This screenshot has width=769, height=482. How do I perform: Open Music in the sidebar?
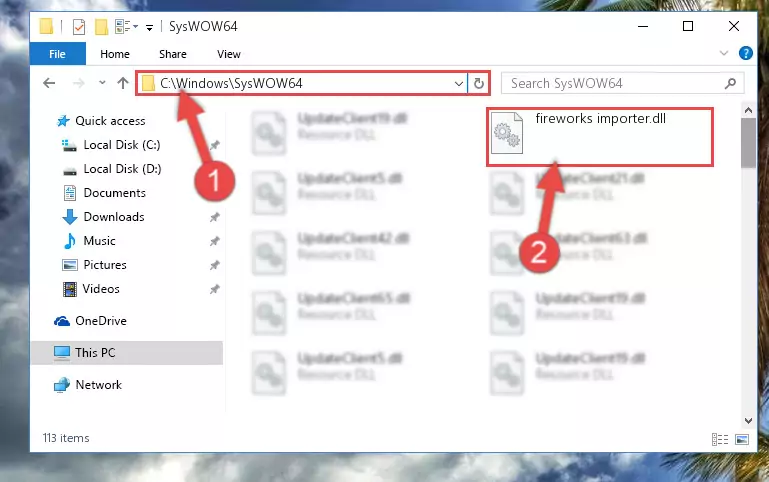click(100, 241)
